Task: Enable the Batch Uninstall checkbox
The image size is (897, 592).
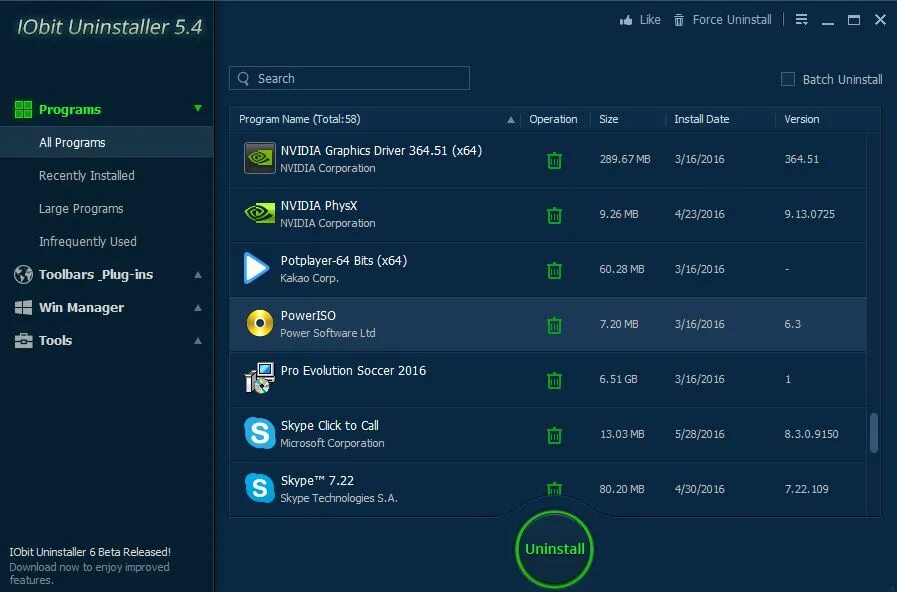Action: point(788,79)
